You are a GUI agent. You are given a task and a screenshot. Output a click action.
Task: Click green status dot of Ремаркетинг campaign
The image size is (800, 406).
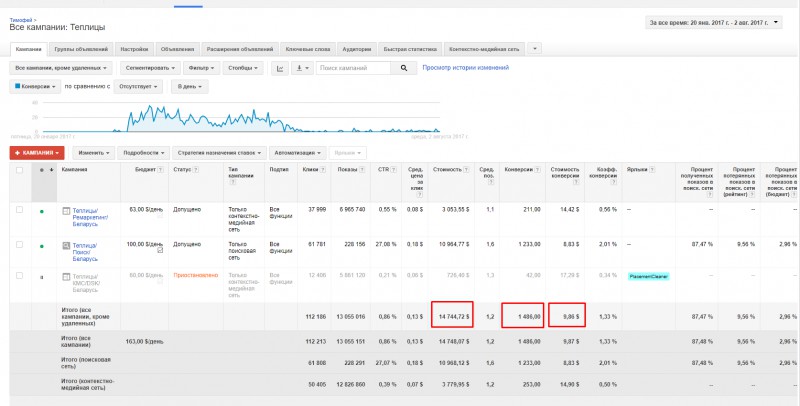tap(42, 211)
